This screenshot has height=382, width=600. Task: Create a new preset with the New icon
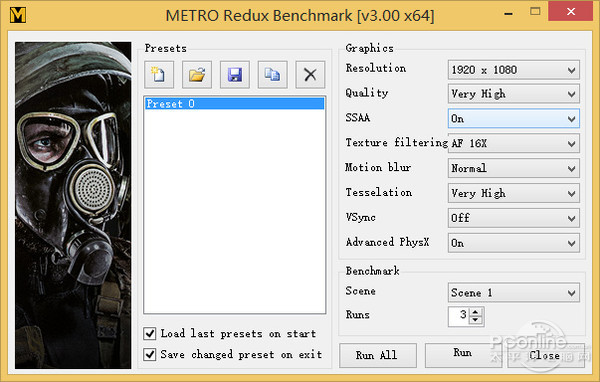point(159,75)
